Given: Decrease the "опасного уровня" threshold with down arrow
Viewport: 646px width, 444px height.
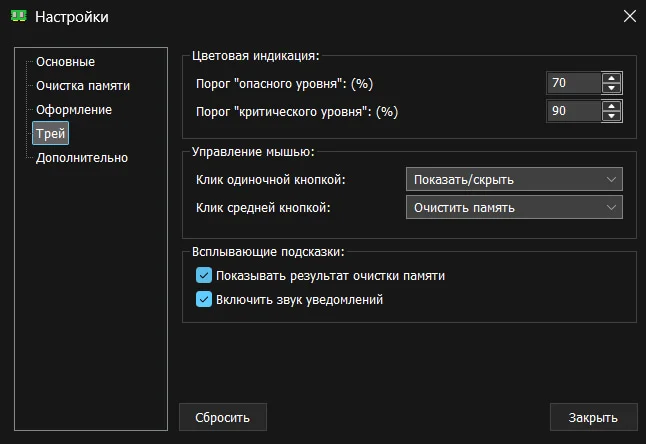Looking at the screenshot, I should click(x=612, y=89).
